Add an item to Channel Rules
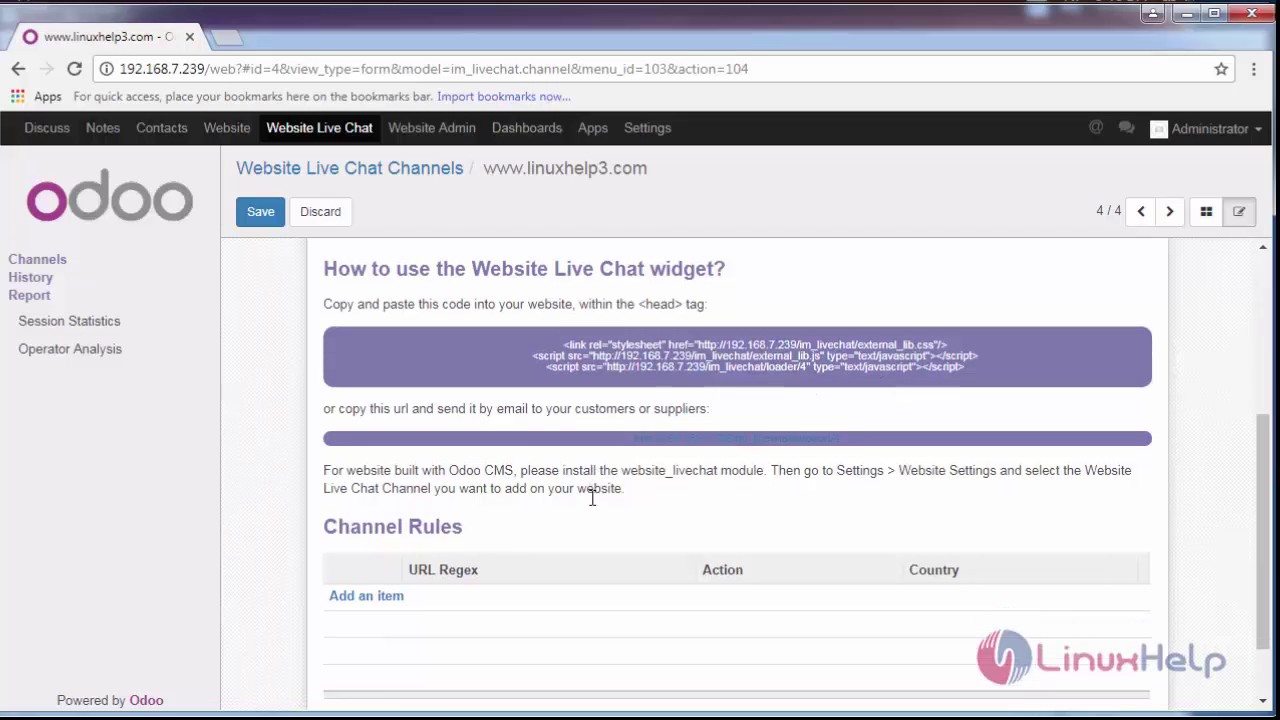Image resolution: width=1280 pixels, height=720 pixels. click(x=366, y=596)
